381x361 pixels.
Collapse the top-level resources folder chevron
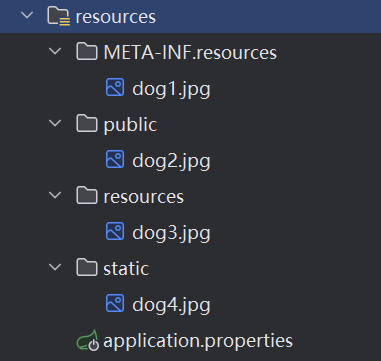pos(27,15)
